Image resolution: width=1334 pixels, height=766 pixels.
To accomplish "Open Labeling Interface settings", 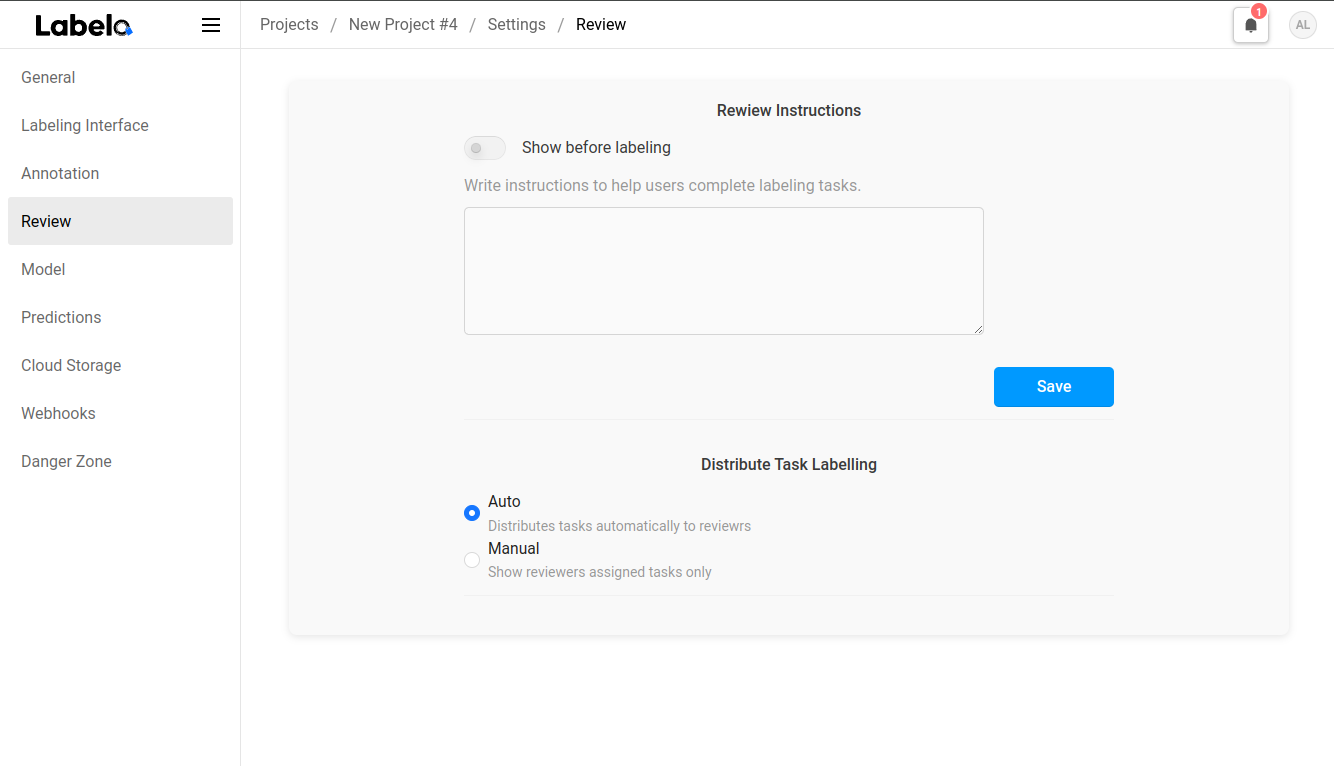I will 120,125.
